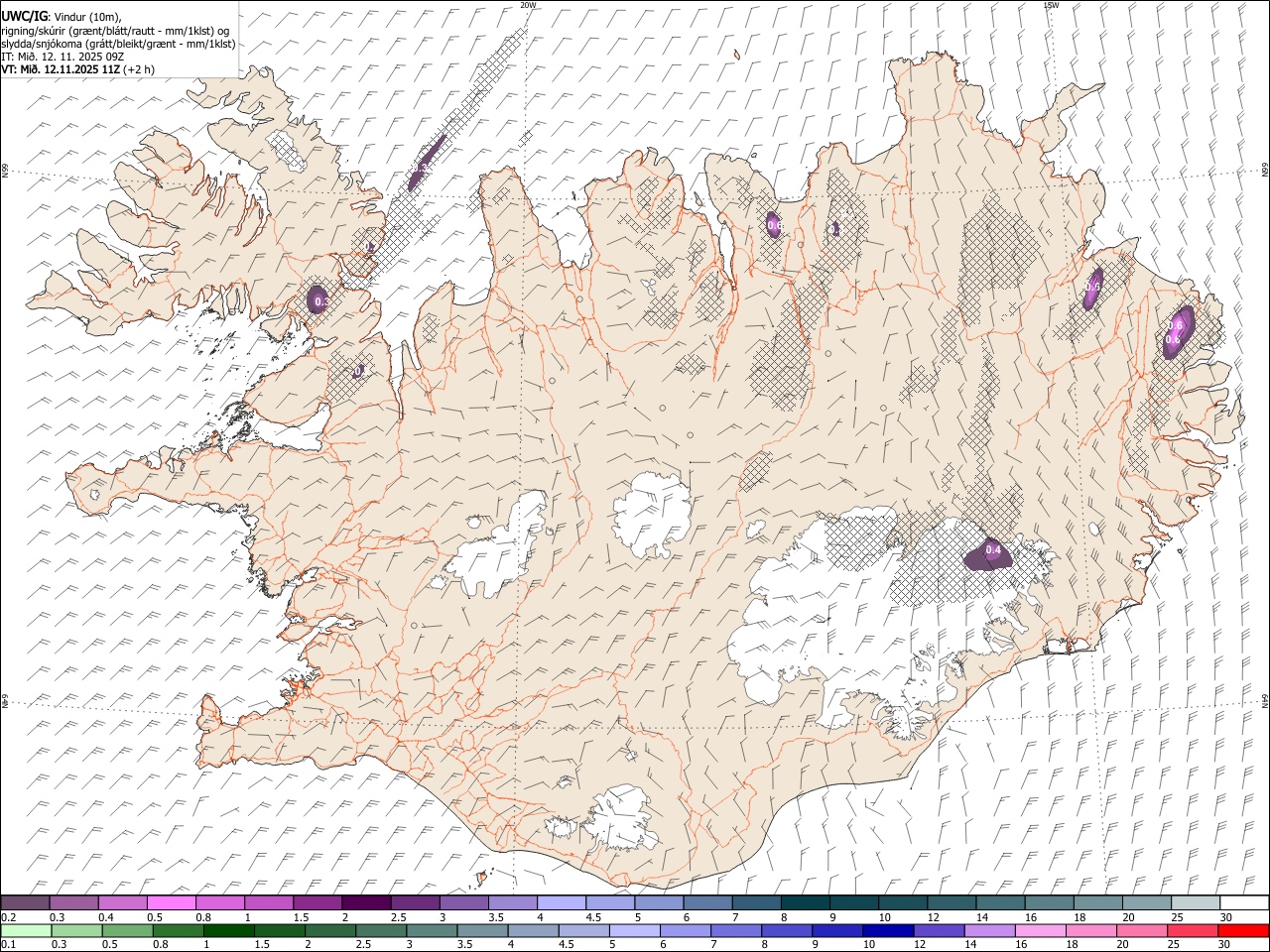1270x952 pixels.
Task: Click the UWC/IG heading in the title box
Action: (x=23, y=17)
